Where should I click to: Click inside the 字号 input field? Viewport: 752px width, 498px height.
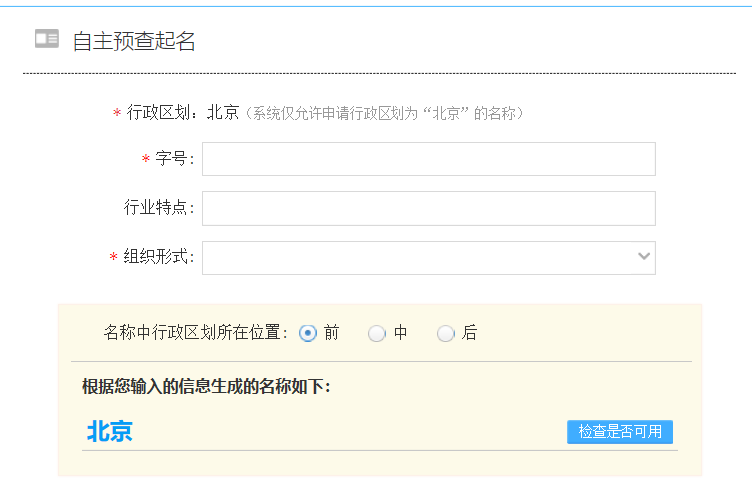[x=428, y=159]
